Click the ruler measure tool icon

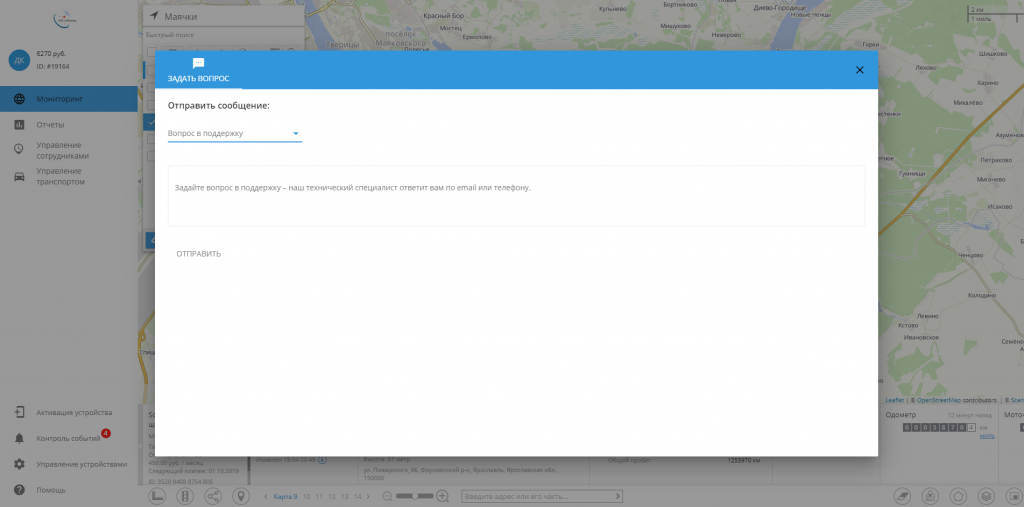pyautogui.click(x=157, y=497)
